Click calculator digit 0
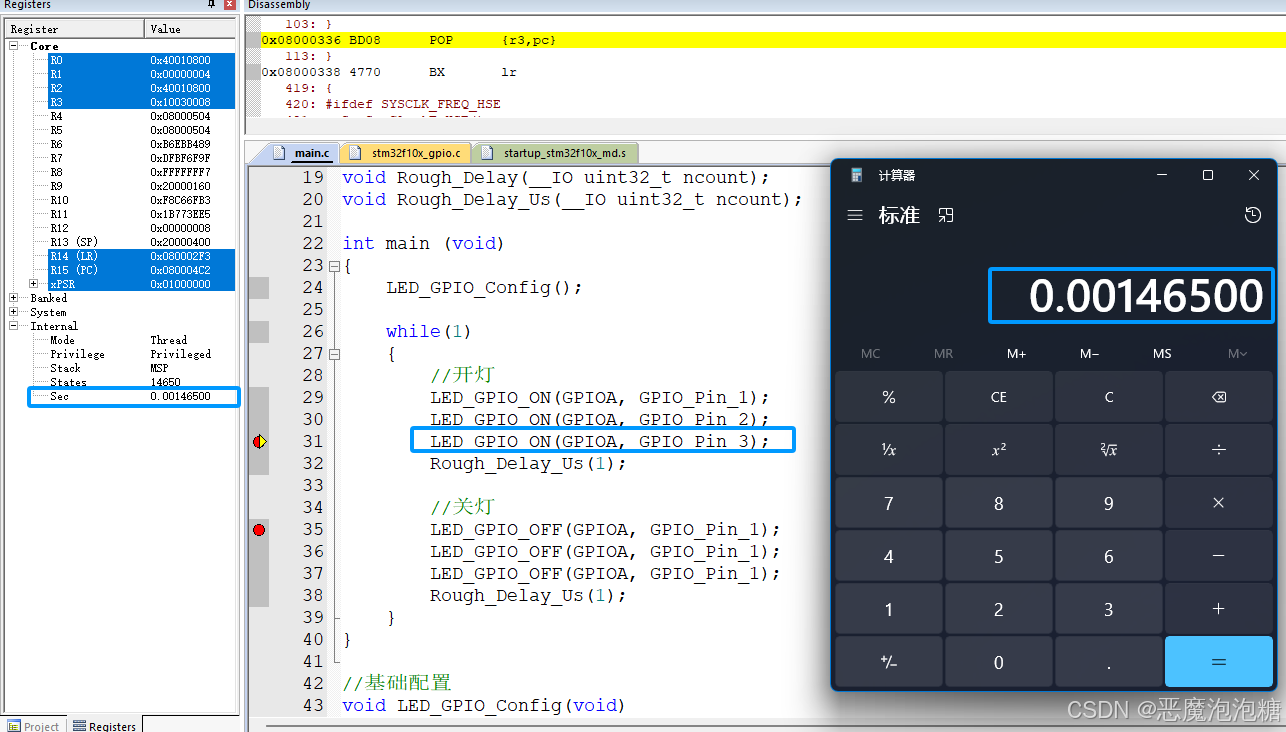The height and width of the screenshot is (732, 1286). (x=998, y=662)
